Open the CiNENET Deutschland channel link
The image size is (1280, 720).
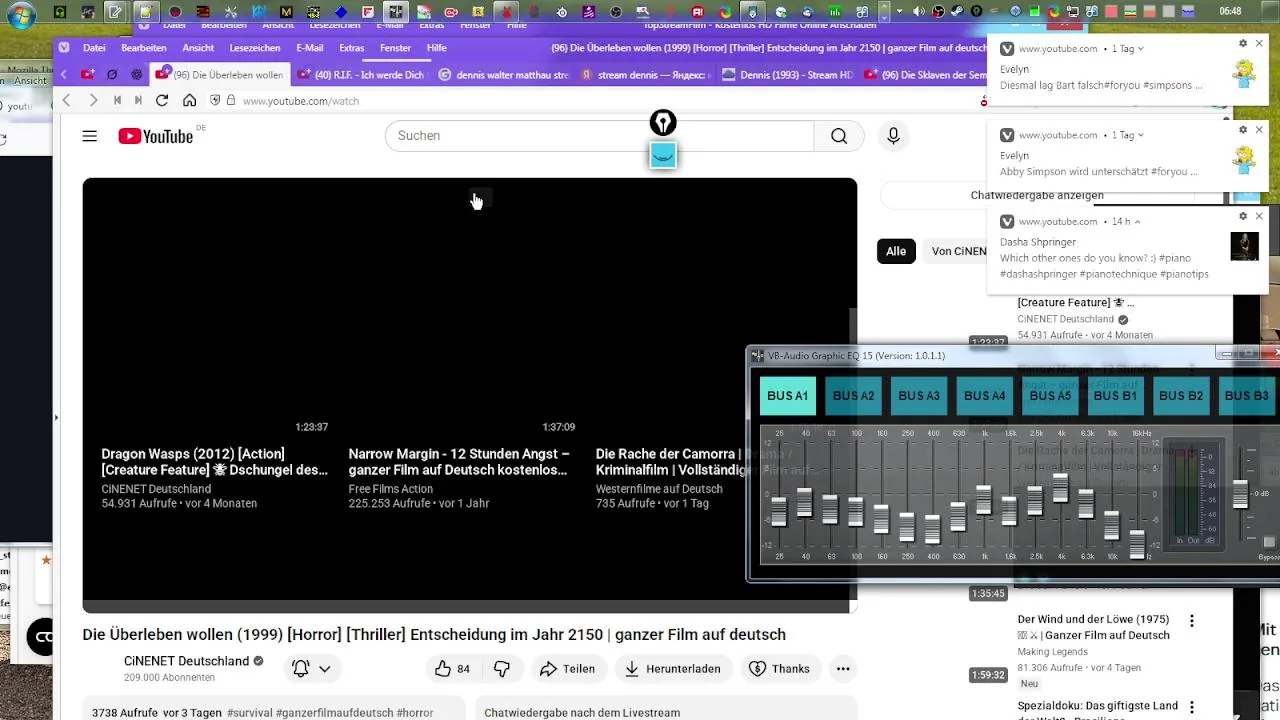point(186,661)
